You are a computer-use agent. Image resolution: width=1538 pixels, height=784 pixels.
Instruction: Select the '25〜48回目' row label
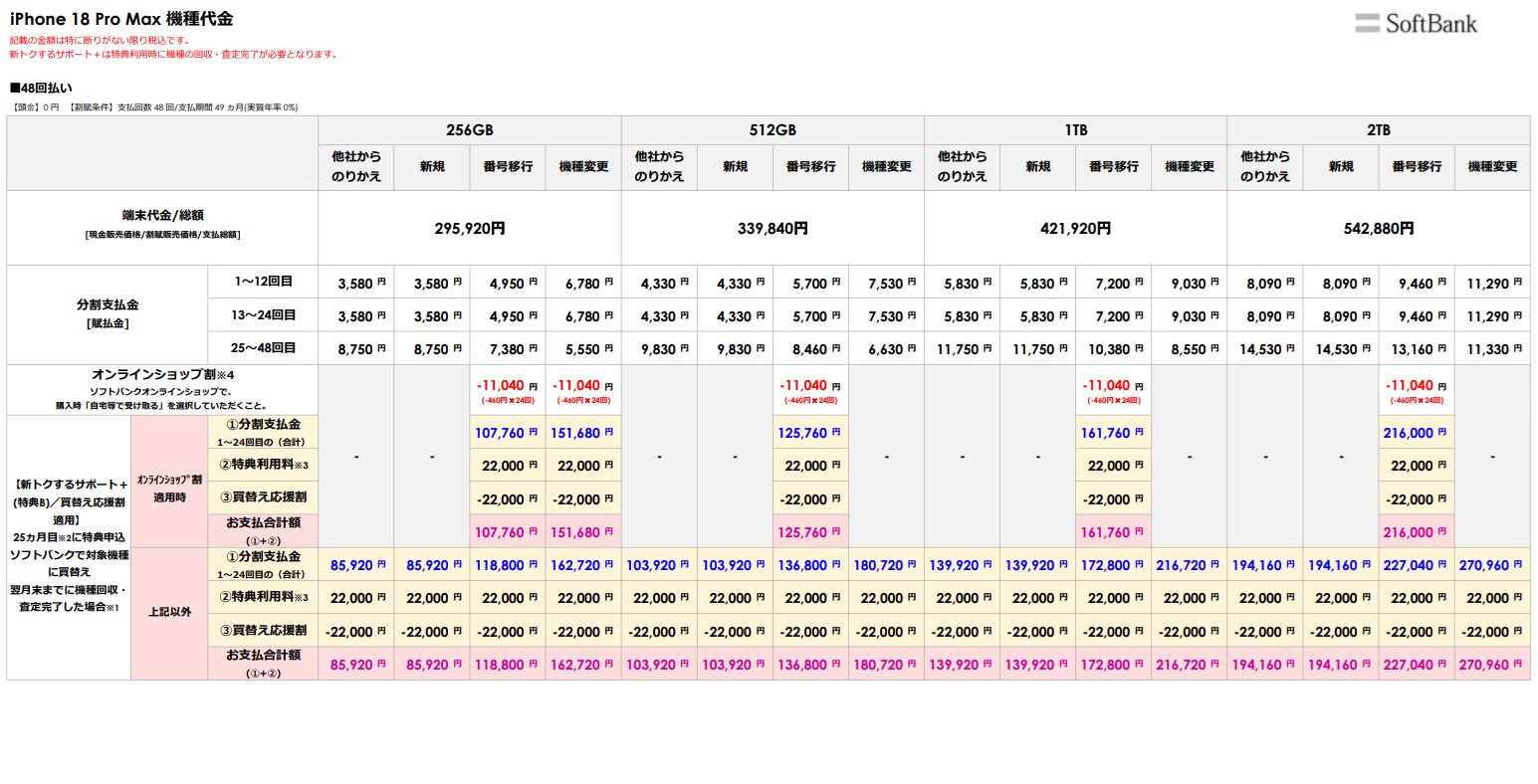264,349
